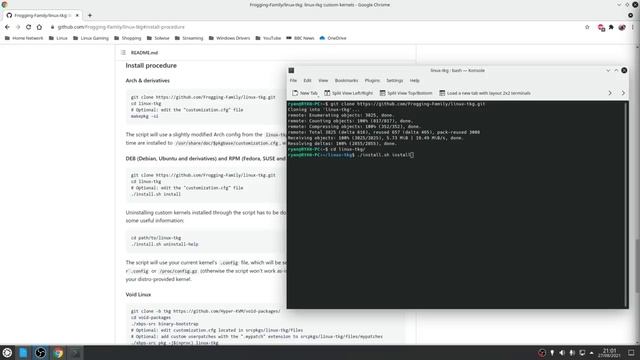Open Konsole's Bookmarks menu
The height and width of the screenshot is (360, 640).
click(x=346, y=80)
